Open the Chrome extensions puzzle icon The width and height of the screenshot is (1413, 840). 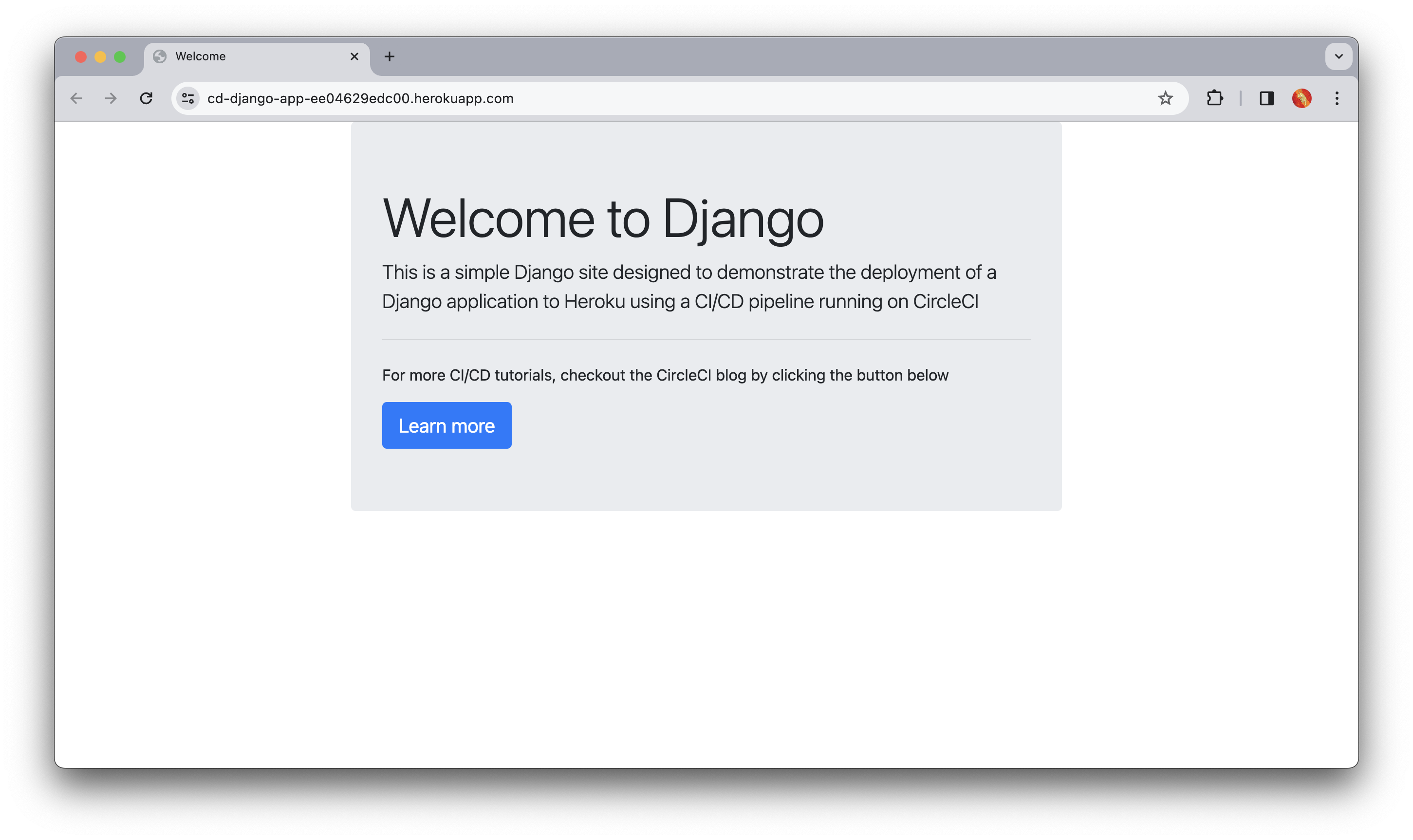coord(1214,98)
